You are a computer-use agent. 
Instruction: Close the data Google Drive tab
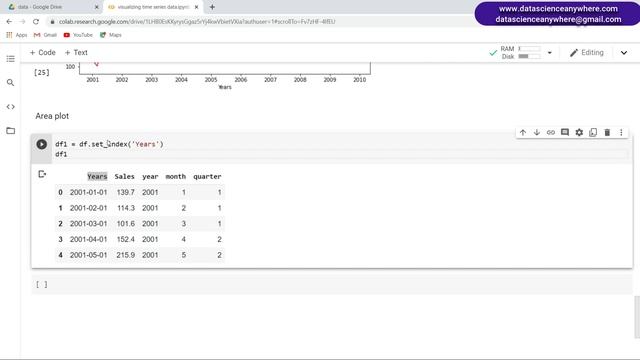97,7
